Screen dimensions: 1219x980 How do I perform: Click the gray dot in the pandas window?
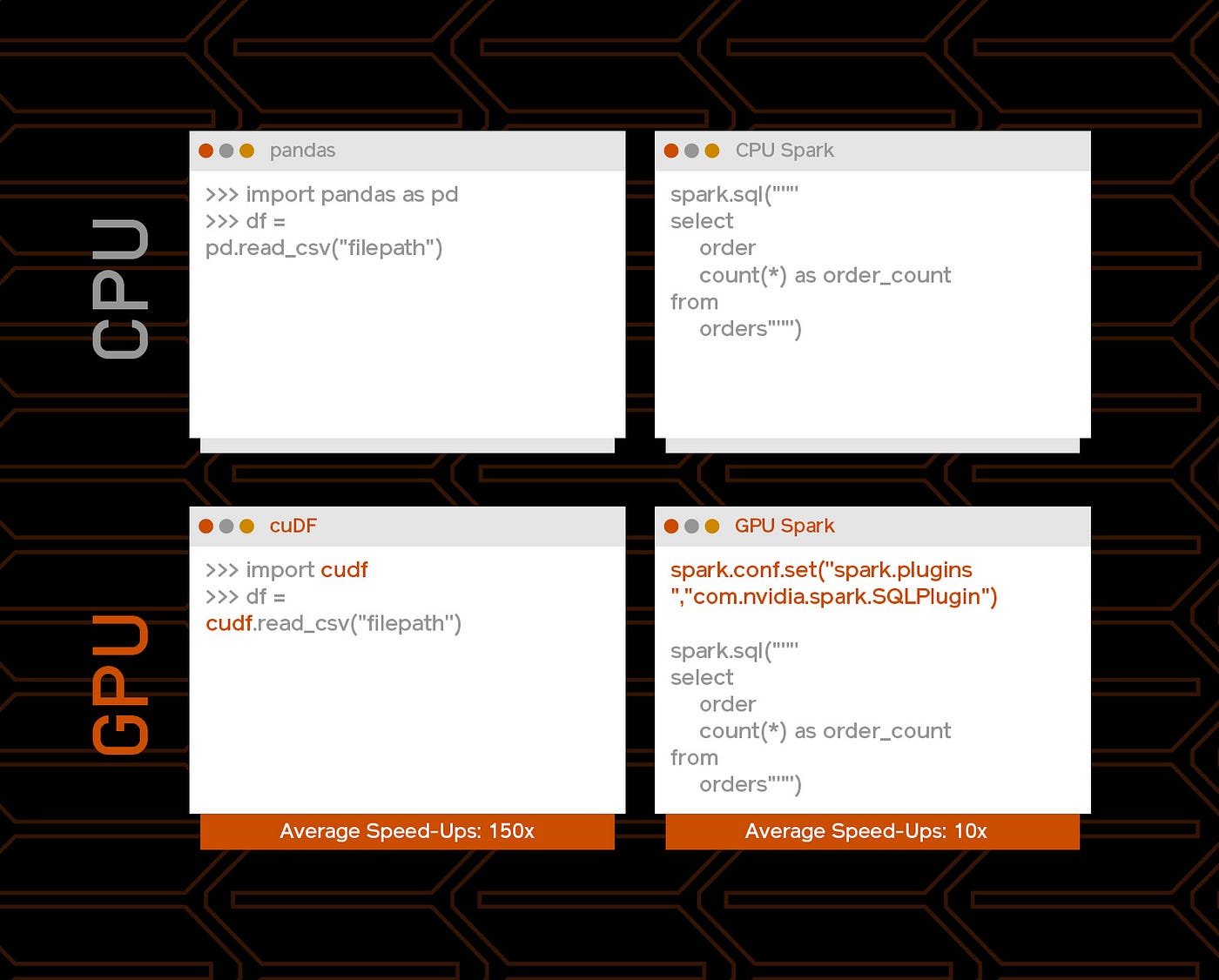tap(226, 151)
